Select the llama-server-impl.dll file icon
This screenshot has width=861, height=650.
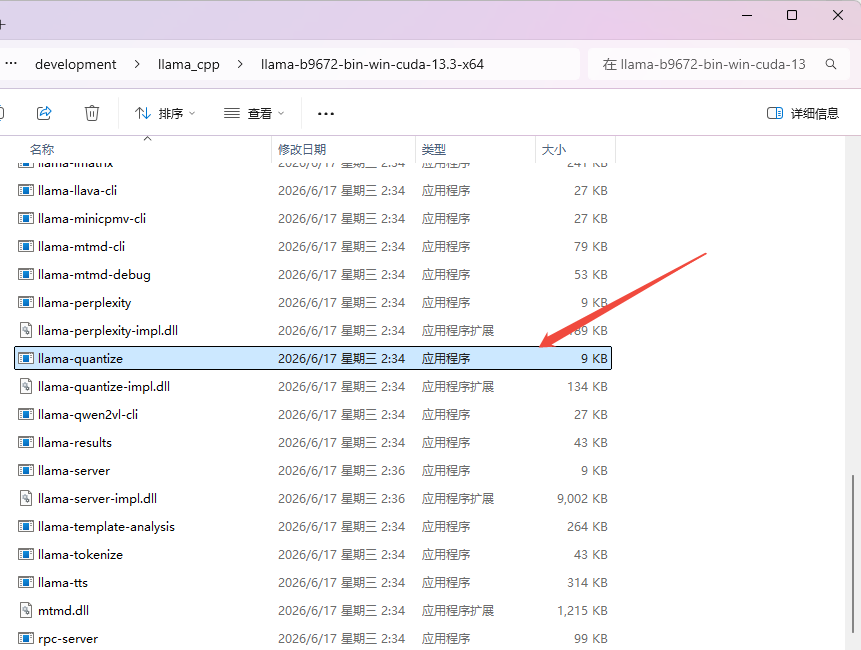(26, 498)
